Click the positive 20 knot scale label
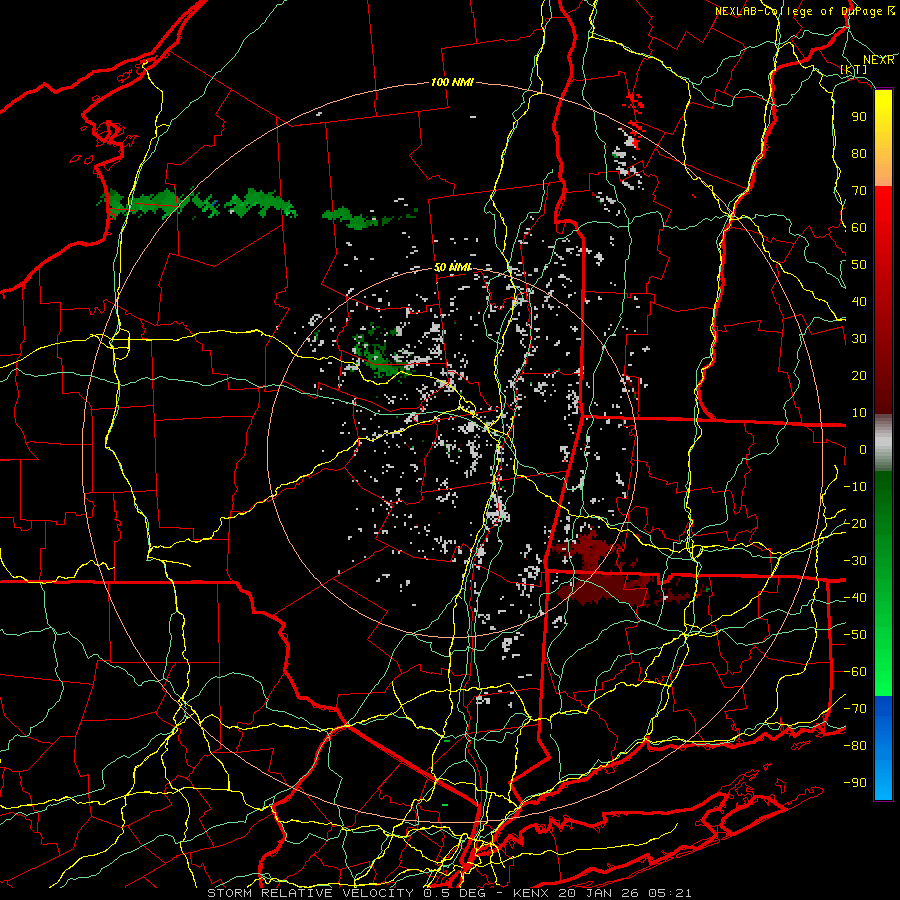This screenshot has width=900, height=900. (x=859, y=375)
